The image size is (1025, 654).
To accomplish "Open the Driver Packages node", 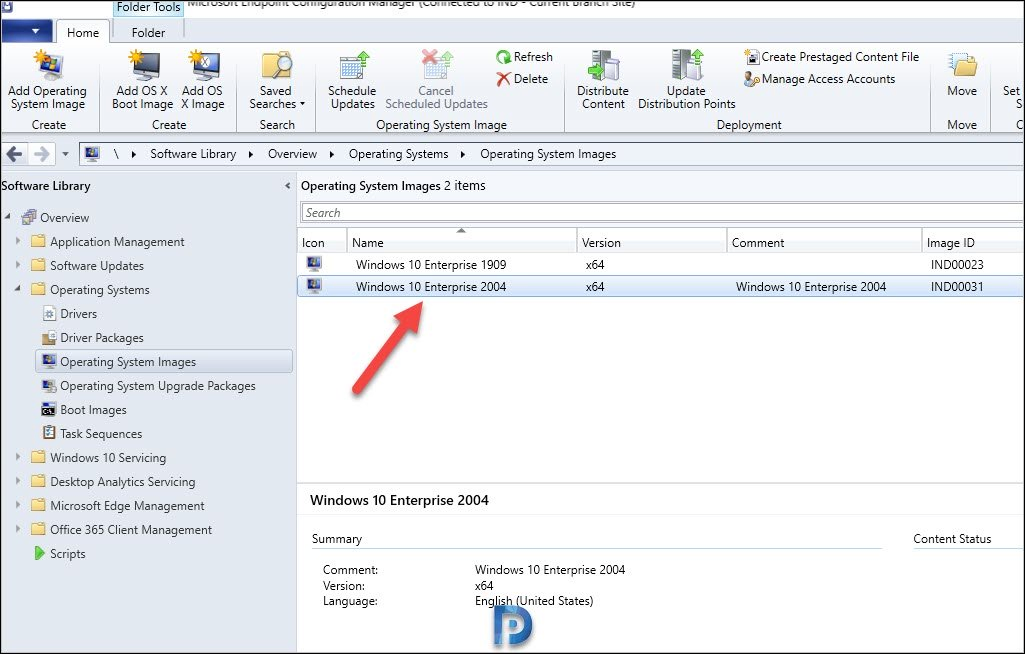I will pos(101,338).
